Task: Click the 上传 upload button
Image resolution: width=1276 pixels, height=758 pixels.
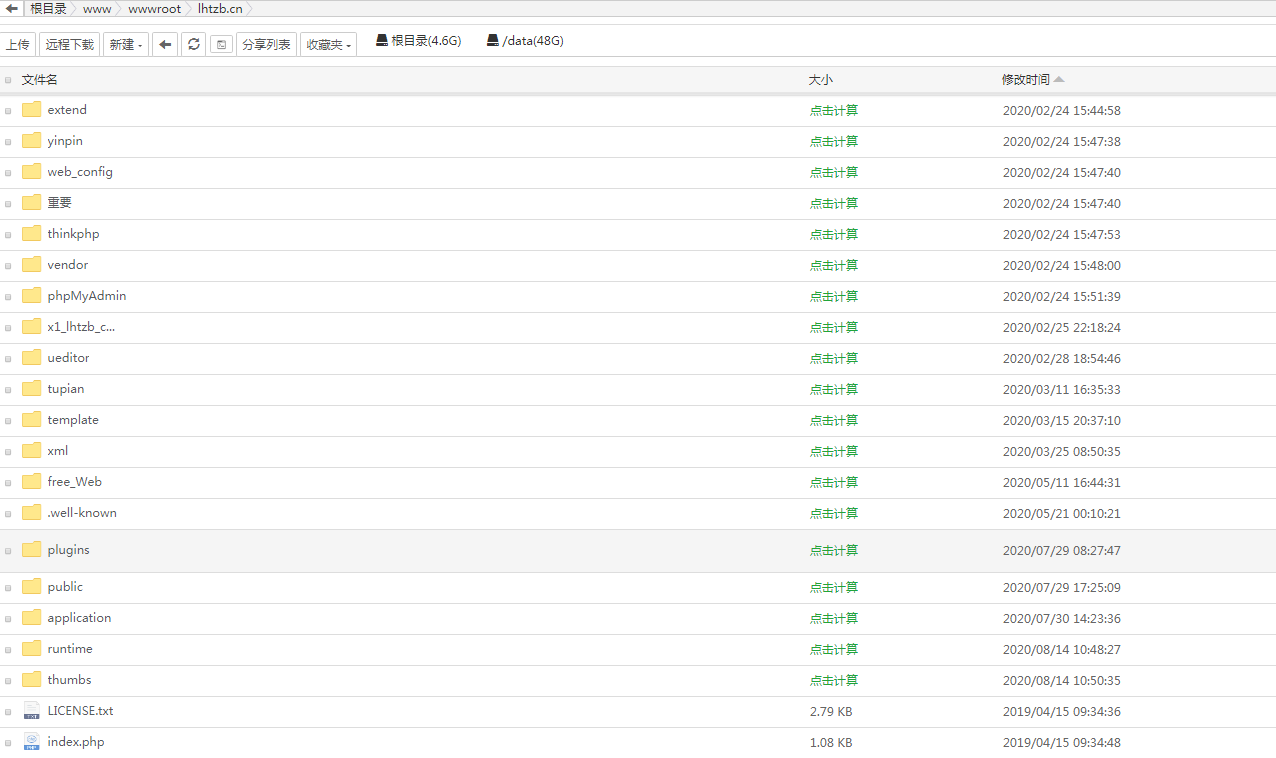Action: [18, 44]
